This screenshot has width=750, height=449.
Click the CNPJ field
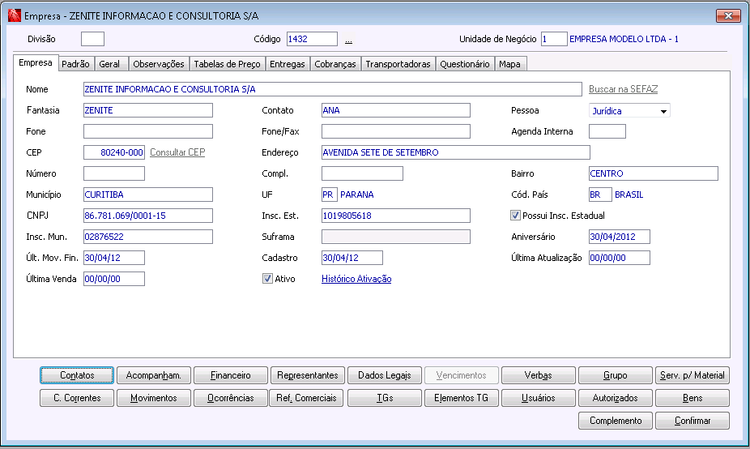coord(148,216)
